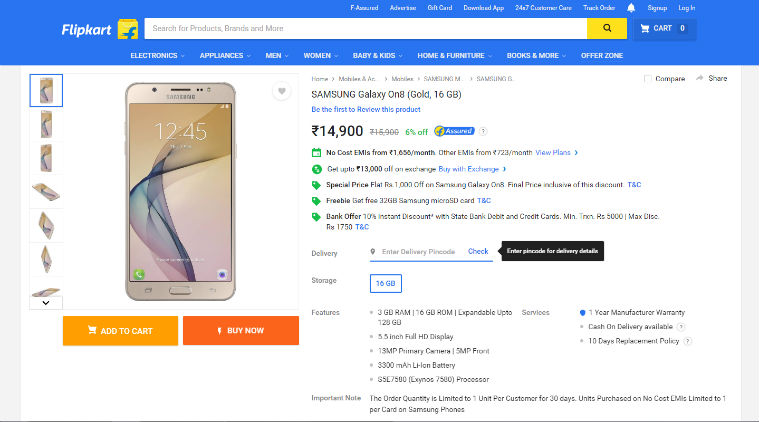Expand the Appliances menu
Screen dimensions: 759x422
coord(225,56)
